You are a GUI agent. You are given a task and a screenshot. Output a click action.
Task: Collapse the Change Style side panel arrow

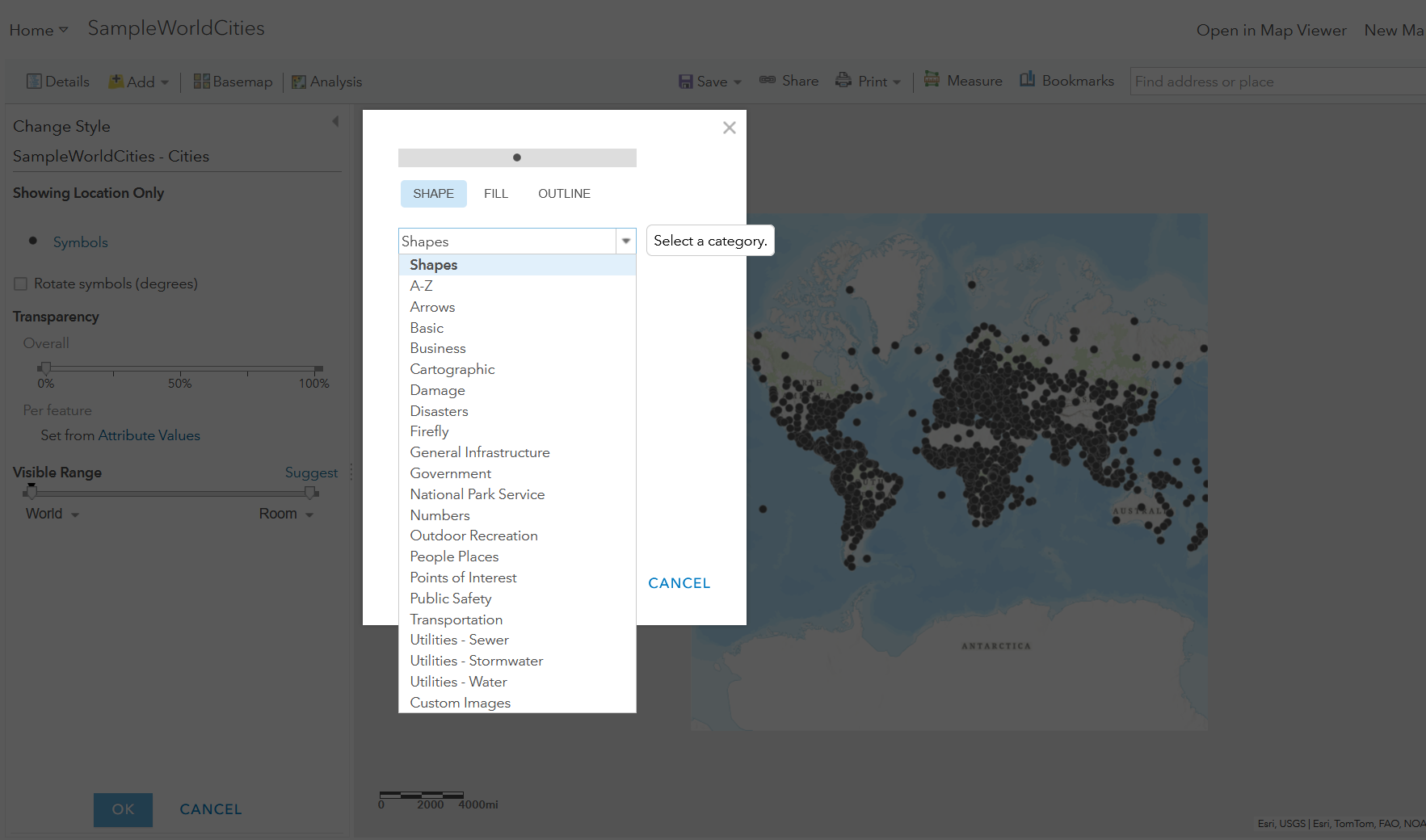[335, 122]
